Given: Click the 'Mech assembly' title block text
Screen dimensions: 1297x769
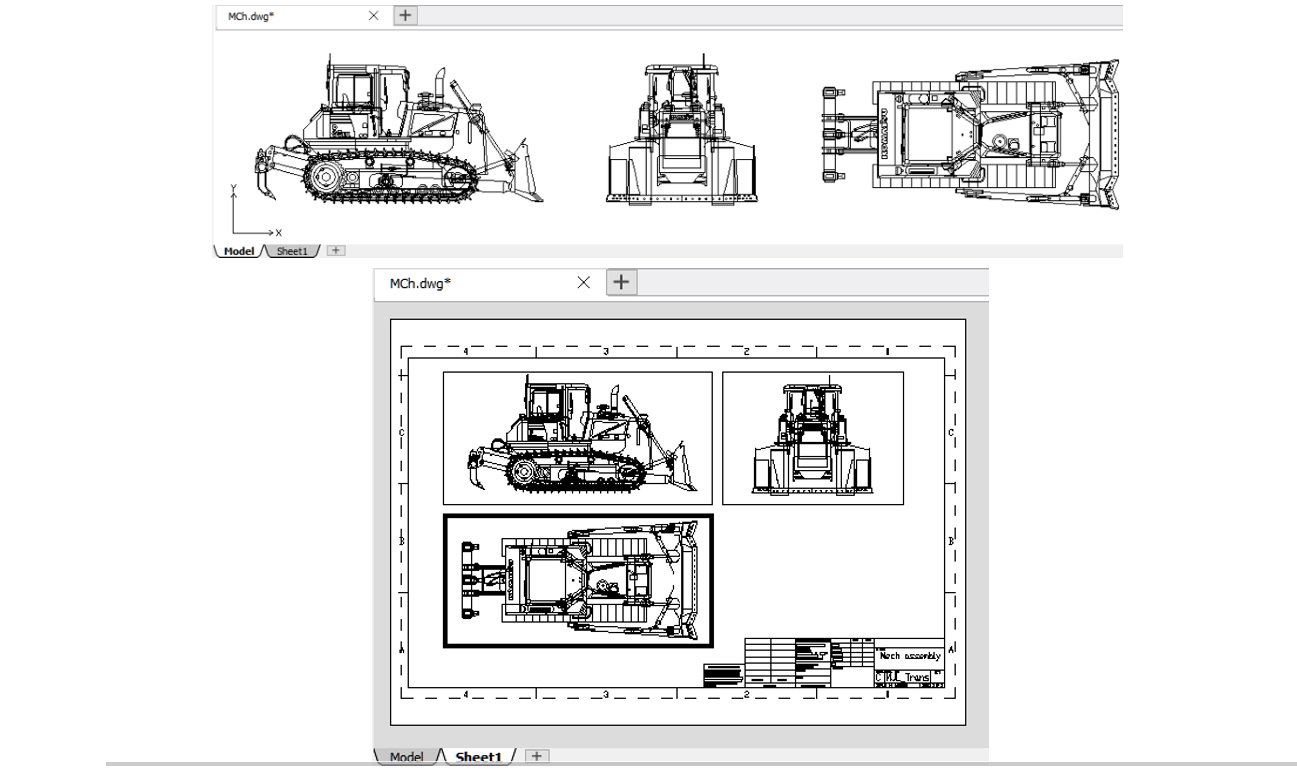Looking at the screenshot, I should (910, 657).
